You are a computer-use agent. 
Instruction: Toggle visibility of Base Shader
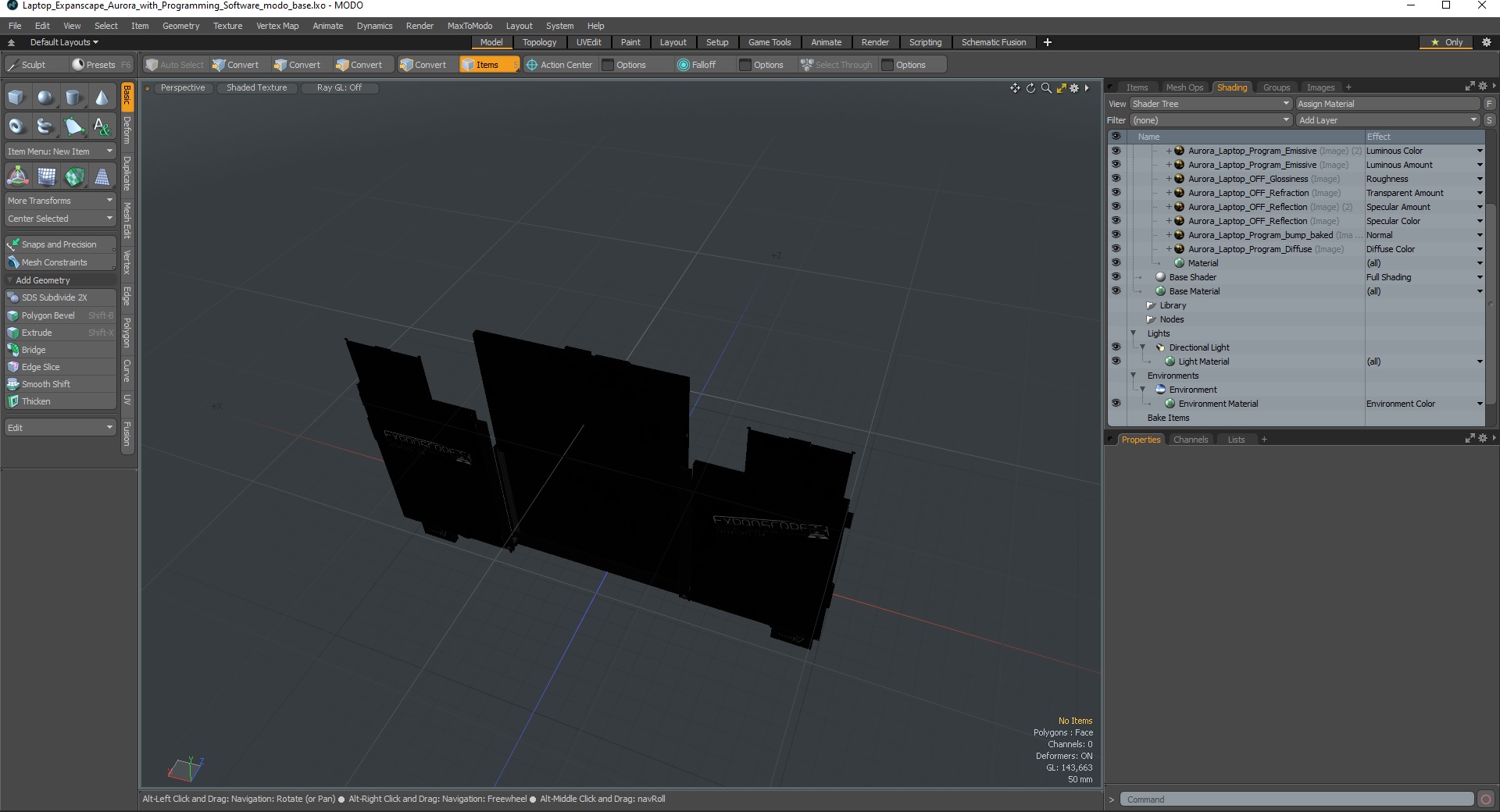click(x=1116, y=277)
